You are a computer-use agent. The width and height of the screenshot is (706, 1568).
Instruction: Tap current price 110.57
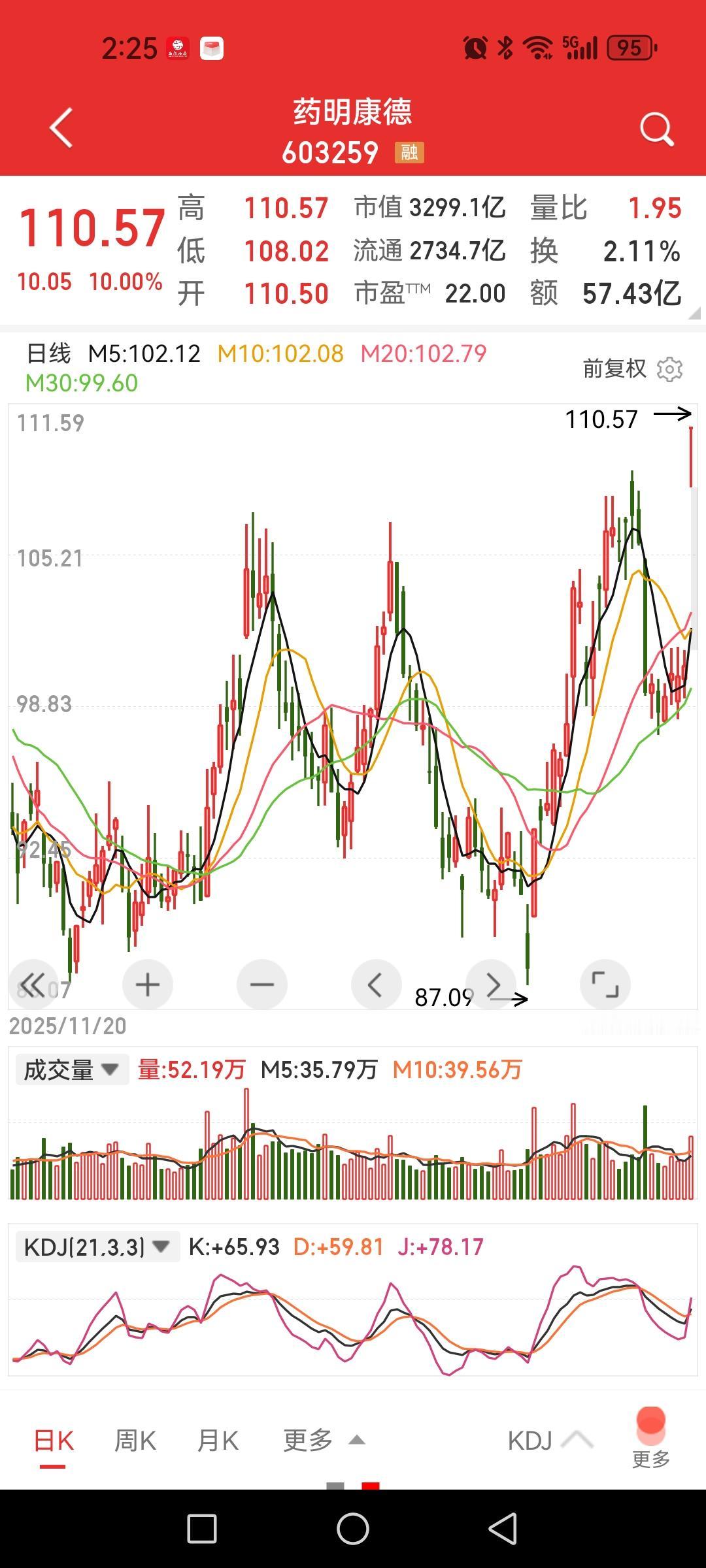click(x=92, y=228)
